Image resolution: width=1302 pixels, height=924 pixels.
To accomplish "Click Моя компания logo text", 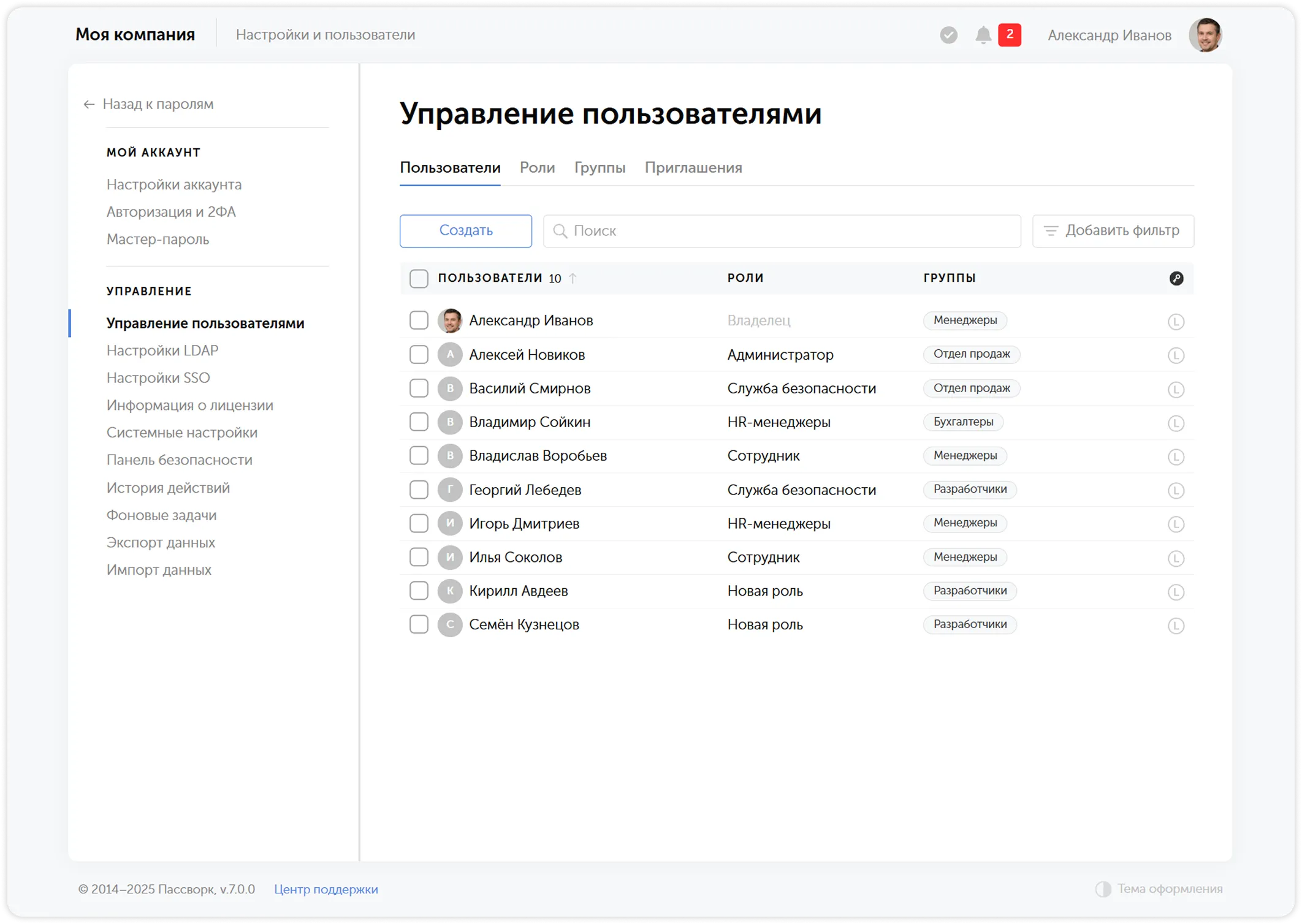I will coord(135,35).
